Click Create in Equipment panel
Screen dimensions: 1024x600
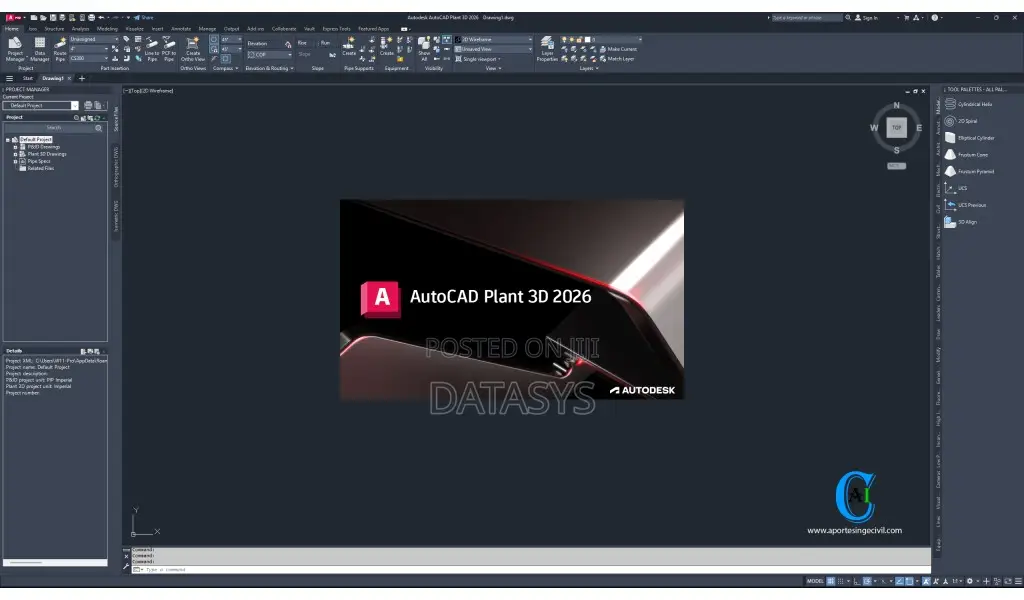point(387,46)
